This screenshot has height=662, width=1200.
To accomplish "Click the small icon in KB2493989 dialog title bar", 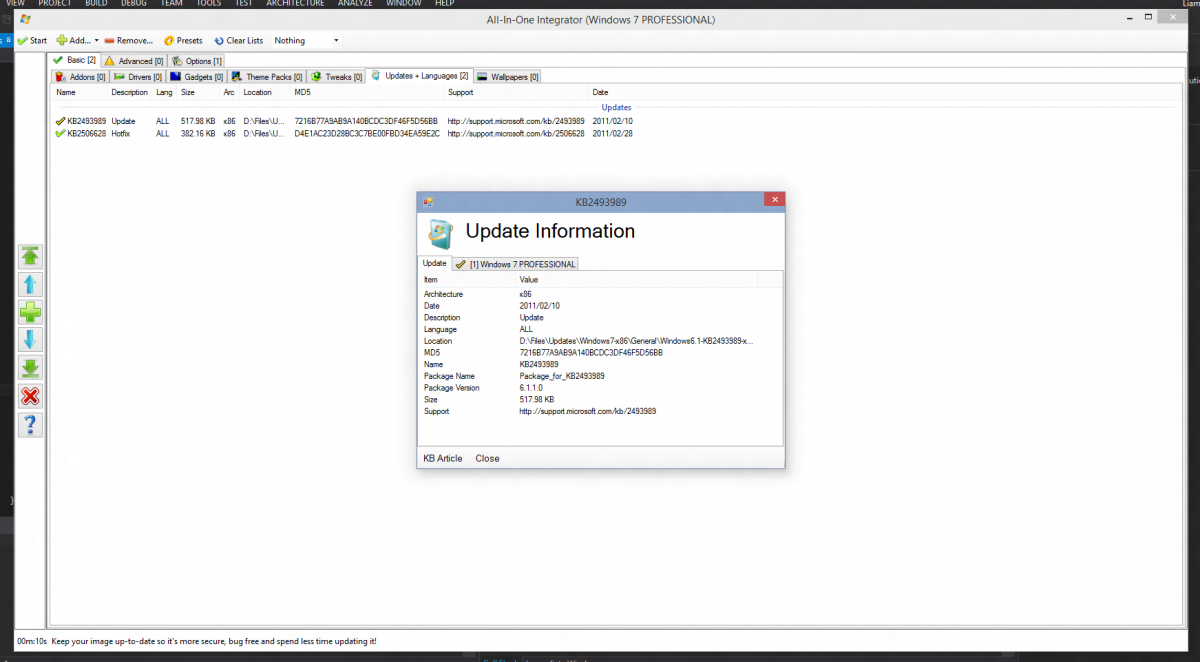I will [x=428, y=201].
